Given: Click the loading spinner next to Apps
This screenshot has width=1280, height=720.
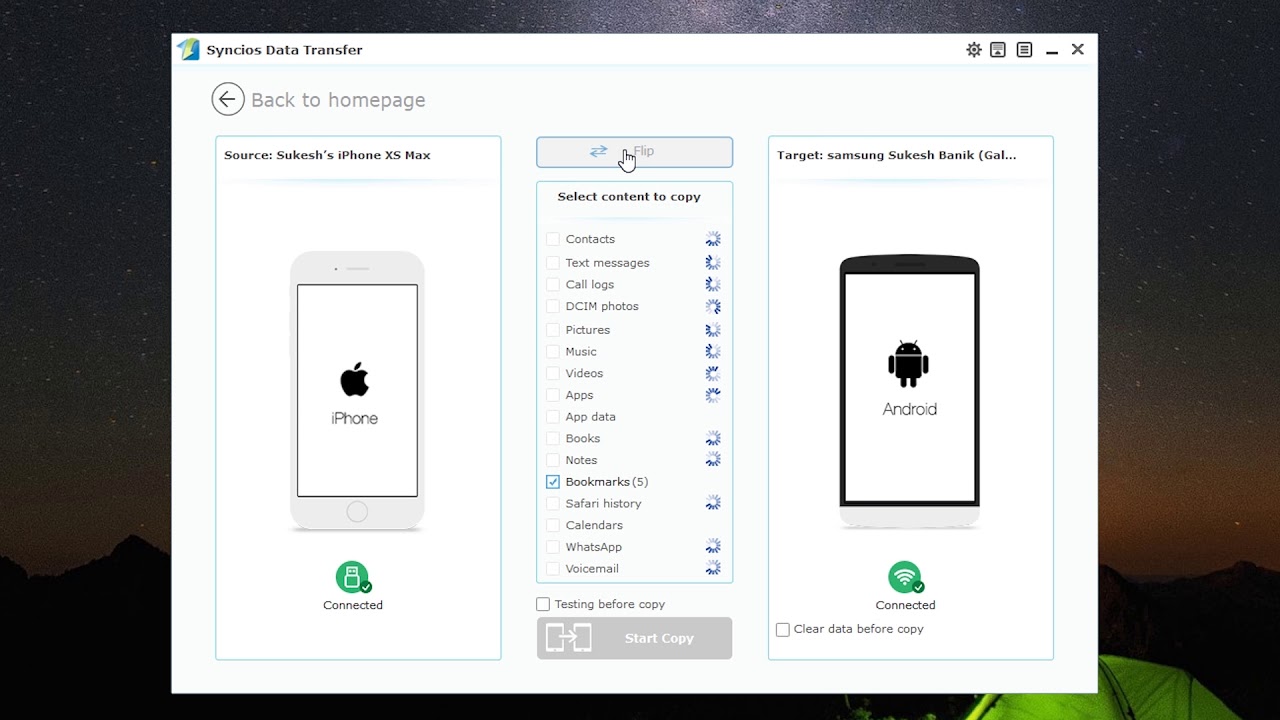Looking at the screenshot, I should pos(713,396).
